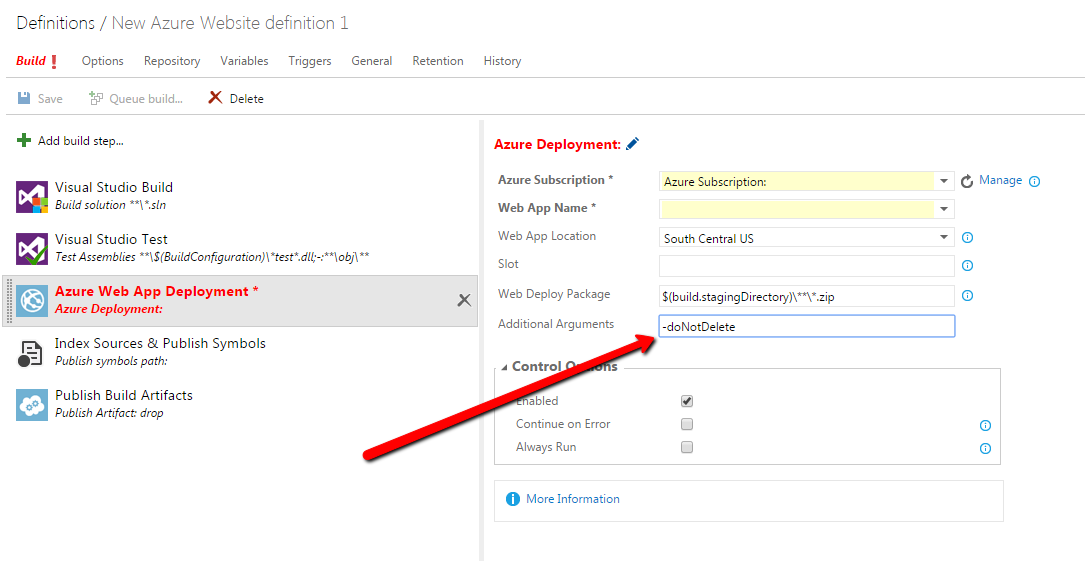1085x561 pixels.
Task: Click the drag handle of Azure deployment step
Action: (8, 301)
